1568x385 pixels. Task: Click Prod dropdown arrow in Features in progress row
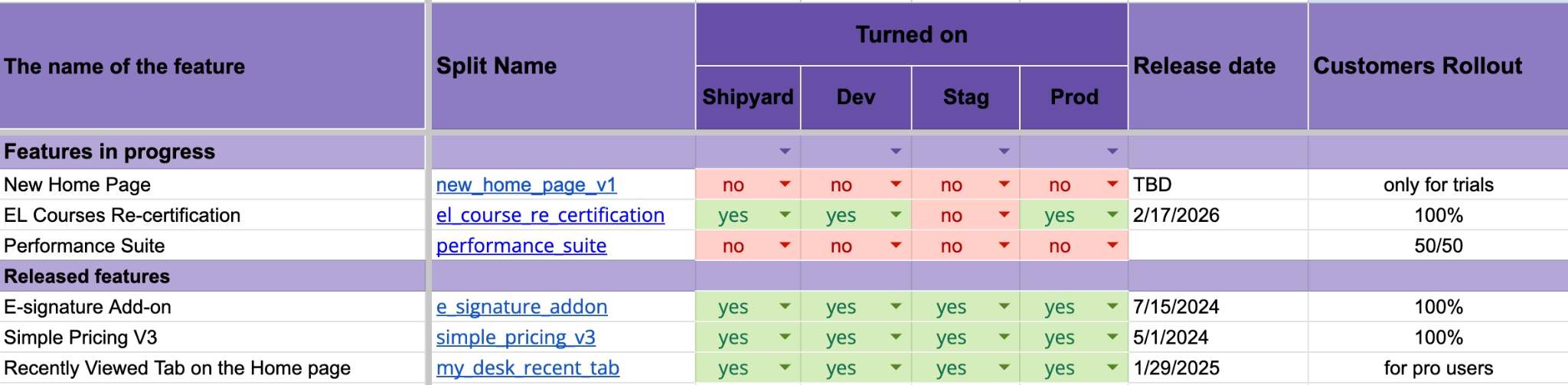[x=1112, y=152]
